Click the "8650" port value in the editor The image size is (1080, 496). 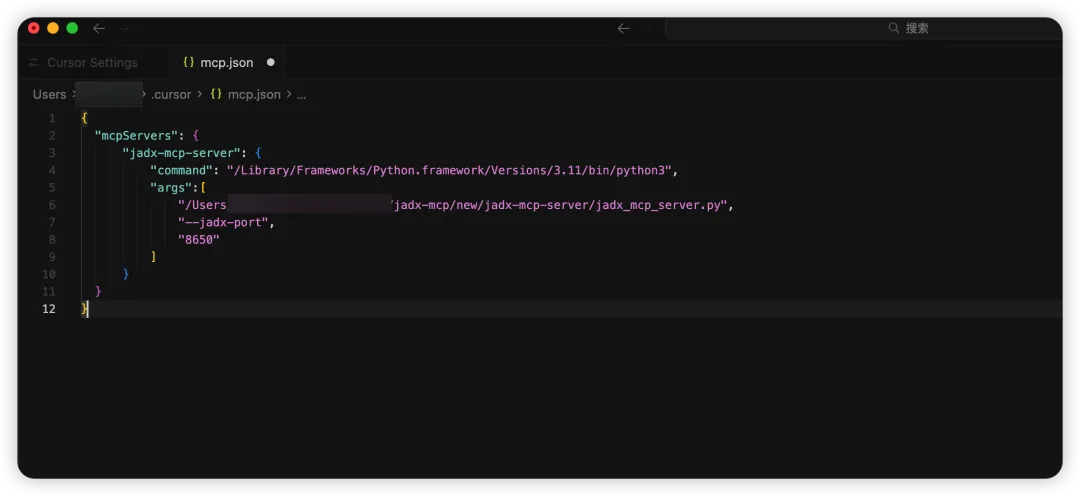pos(198,240)
